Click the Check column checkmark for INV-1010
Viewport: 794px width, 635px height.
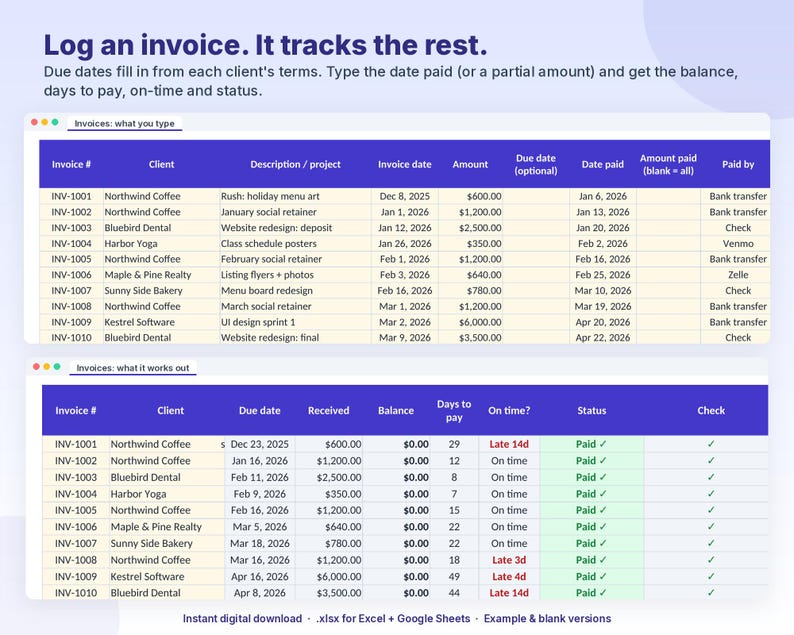pos(711,592)
